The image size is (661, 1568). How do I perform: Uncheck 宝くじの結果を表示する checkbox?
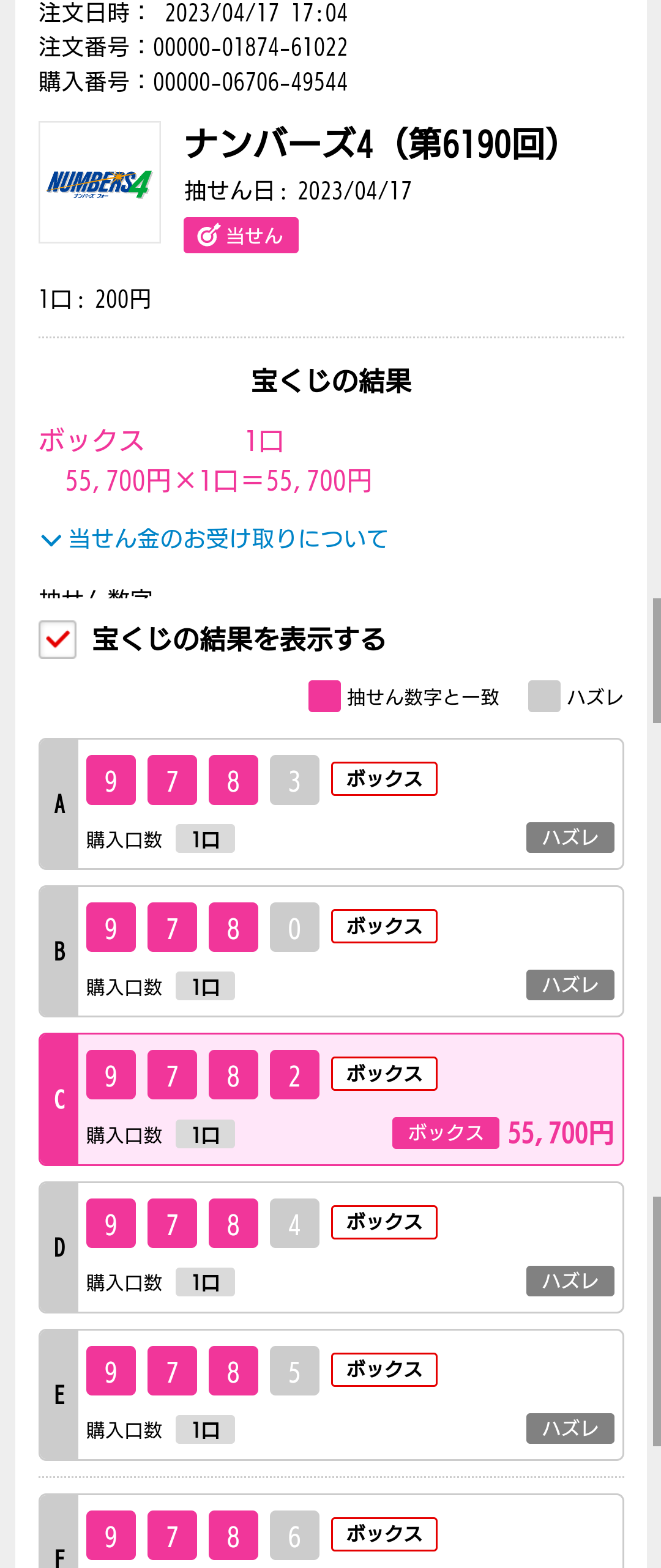pyautogui.click(x=58, y=639)
